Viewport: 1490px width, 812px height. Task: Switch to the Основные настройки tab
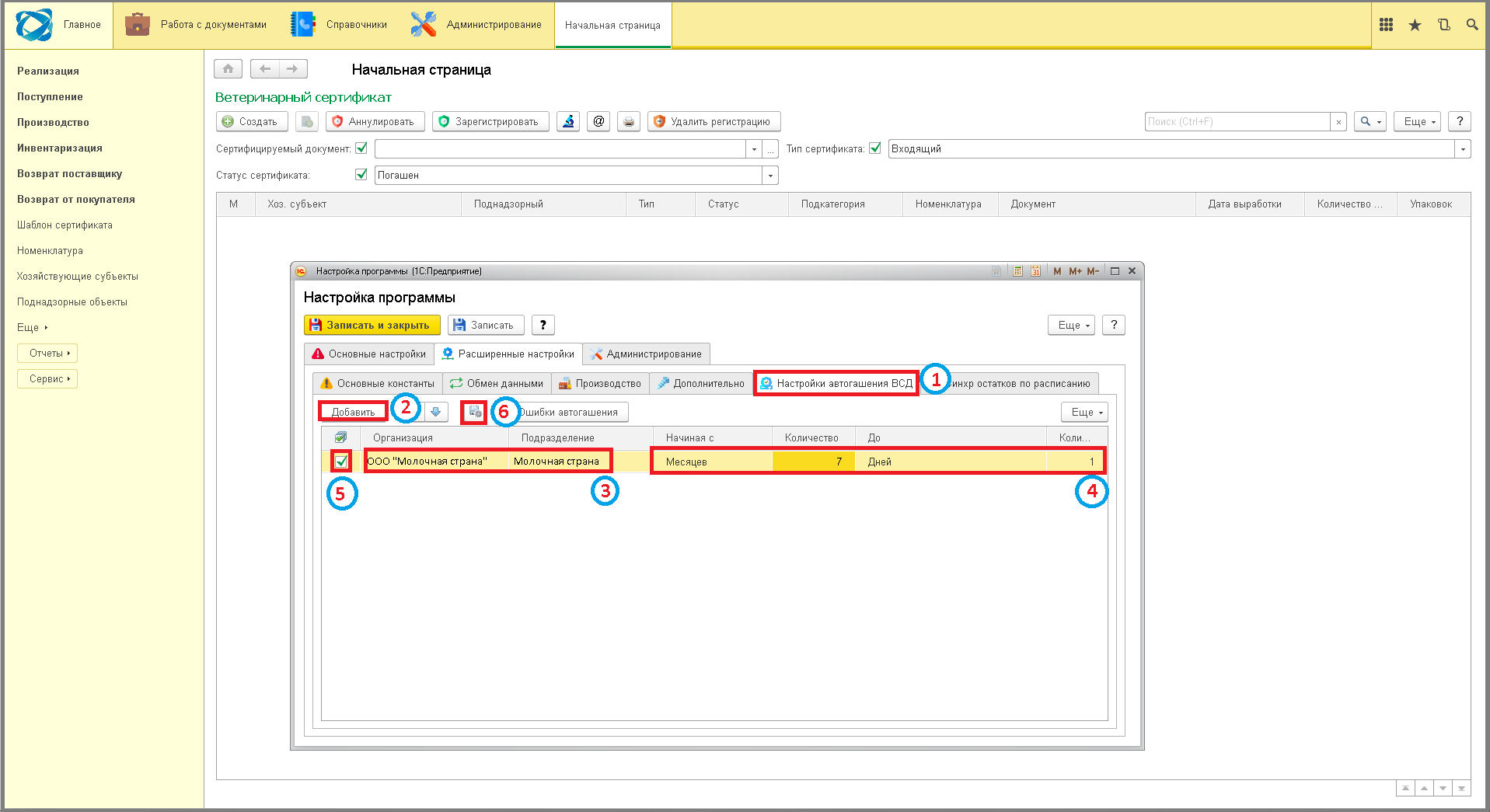point(369,354)
